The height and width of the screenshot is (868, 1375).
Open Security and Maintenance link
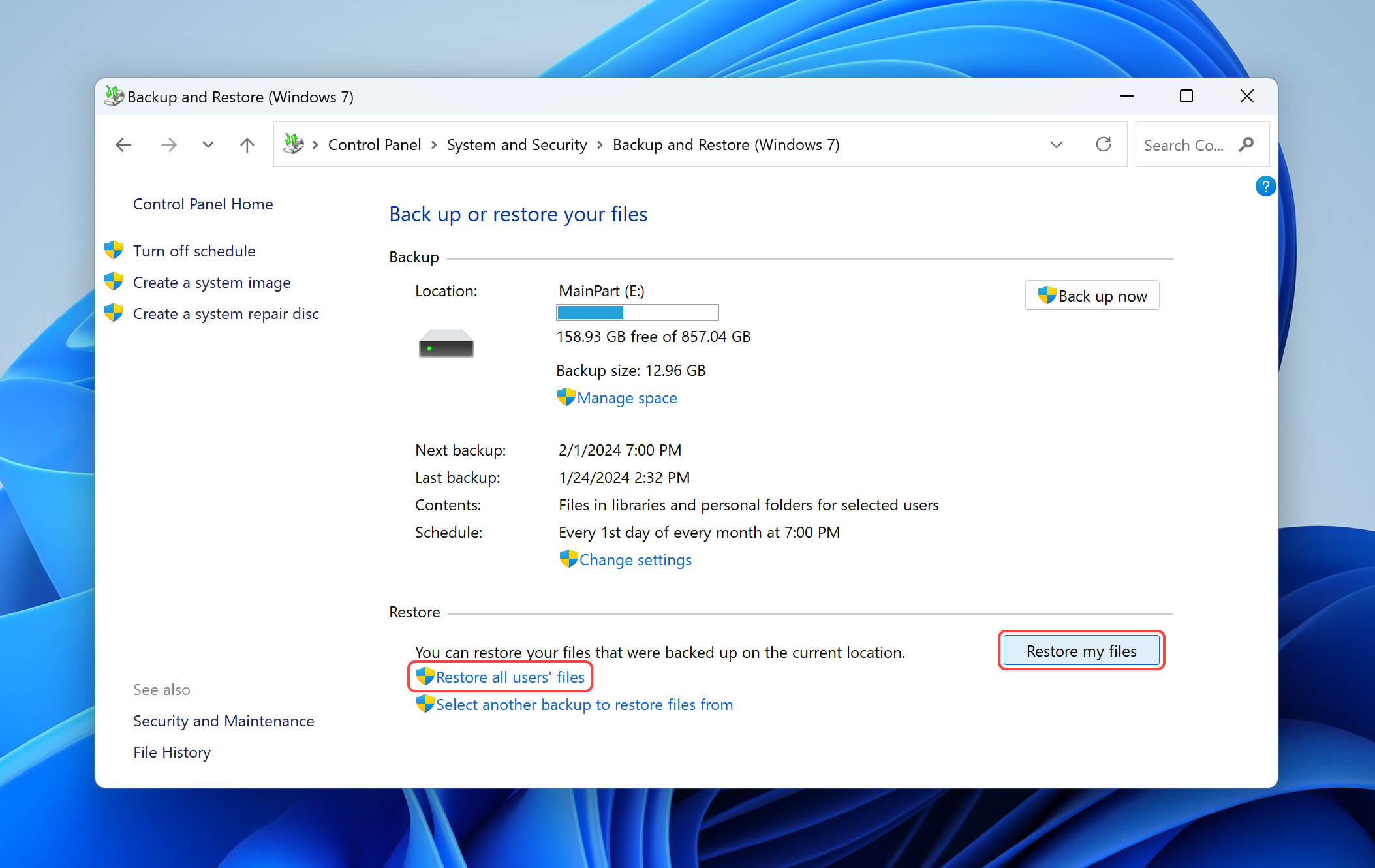224,721
